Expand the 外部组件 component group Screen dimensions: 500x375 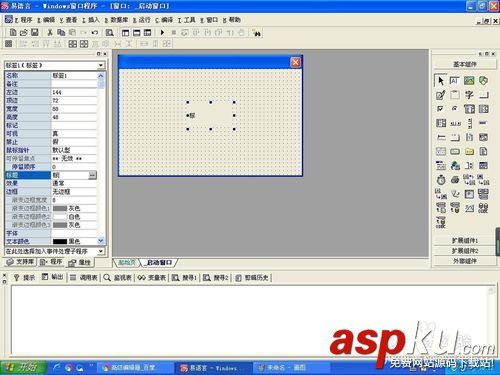click(x=465, y=261)
